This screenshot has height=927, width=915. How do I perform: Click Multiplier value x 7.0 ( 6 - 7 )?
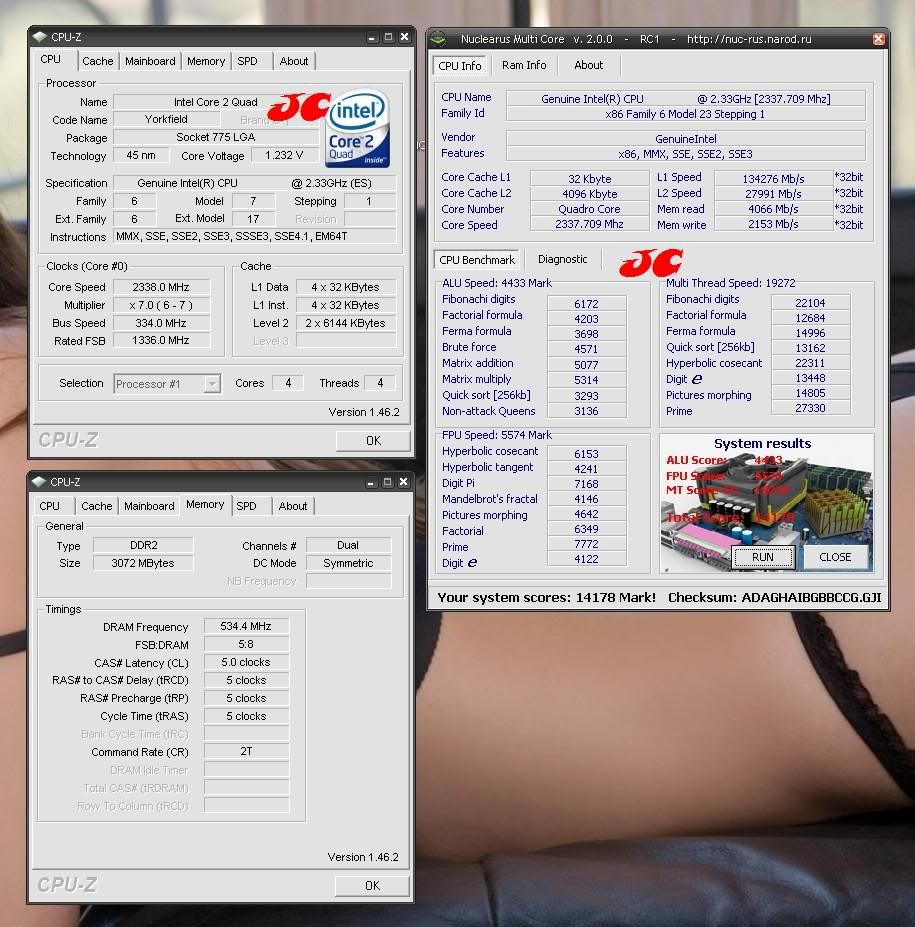[161, 305]
